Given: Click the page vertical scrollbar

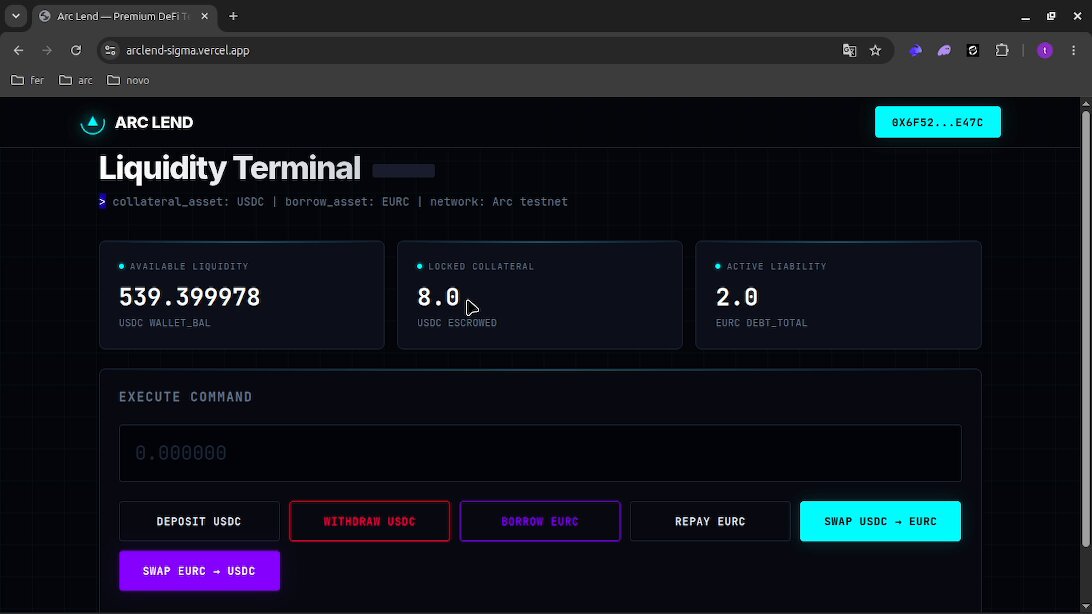Looking at the screenshot, I should (x=1085, y=327).
